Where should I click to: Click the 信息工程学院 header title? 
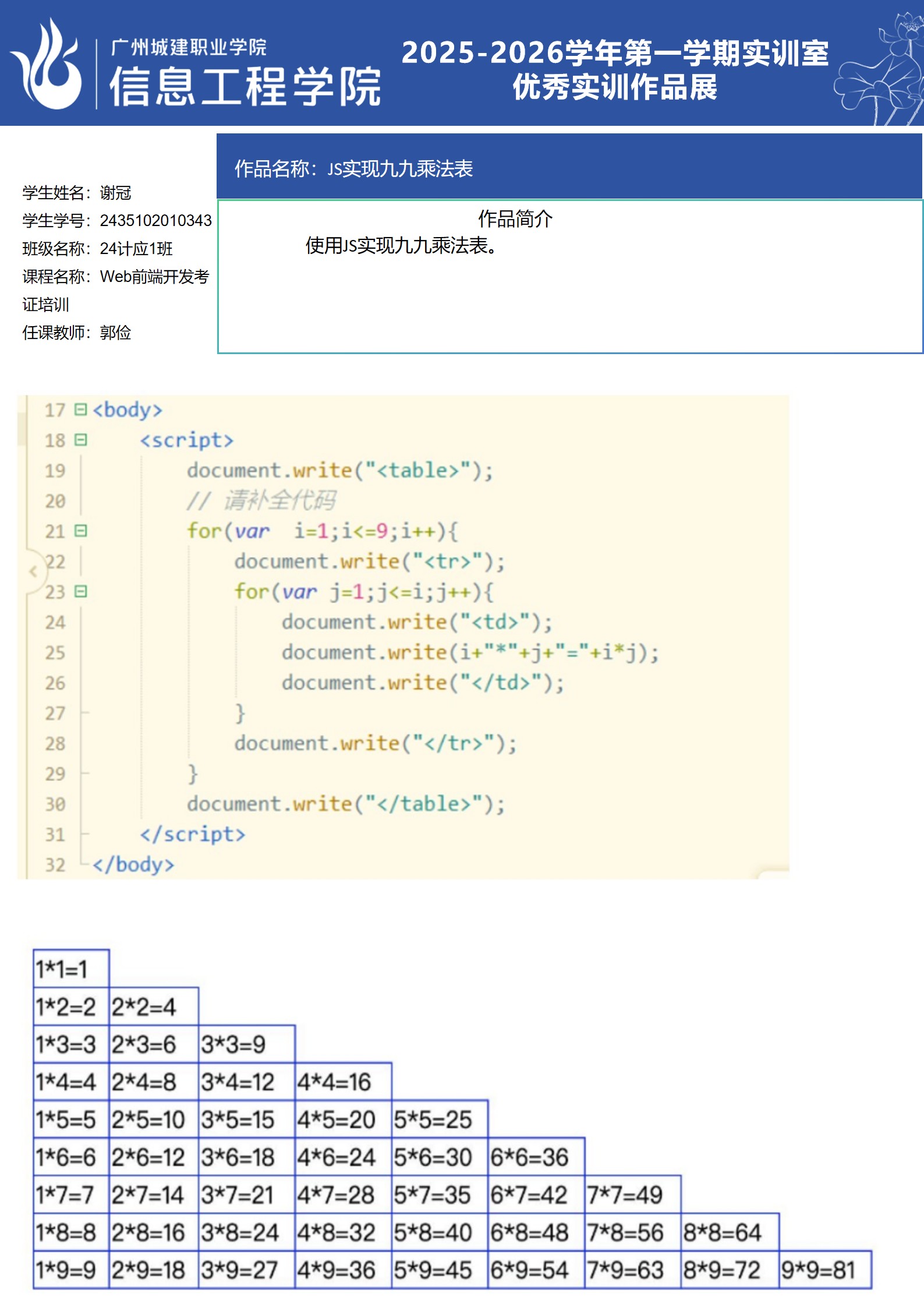[x=245, y=86]
